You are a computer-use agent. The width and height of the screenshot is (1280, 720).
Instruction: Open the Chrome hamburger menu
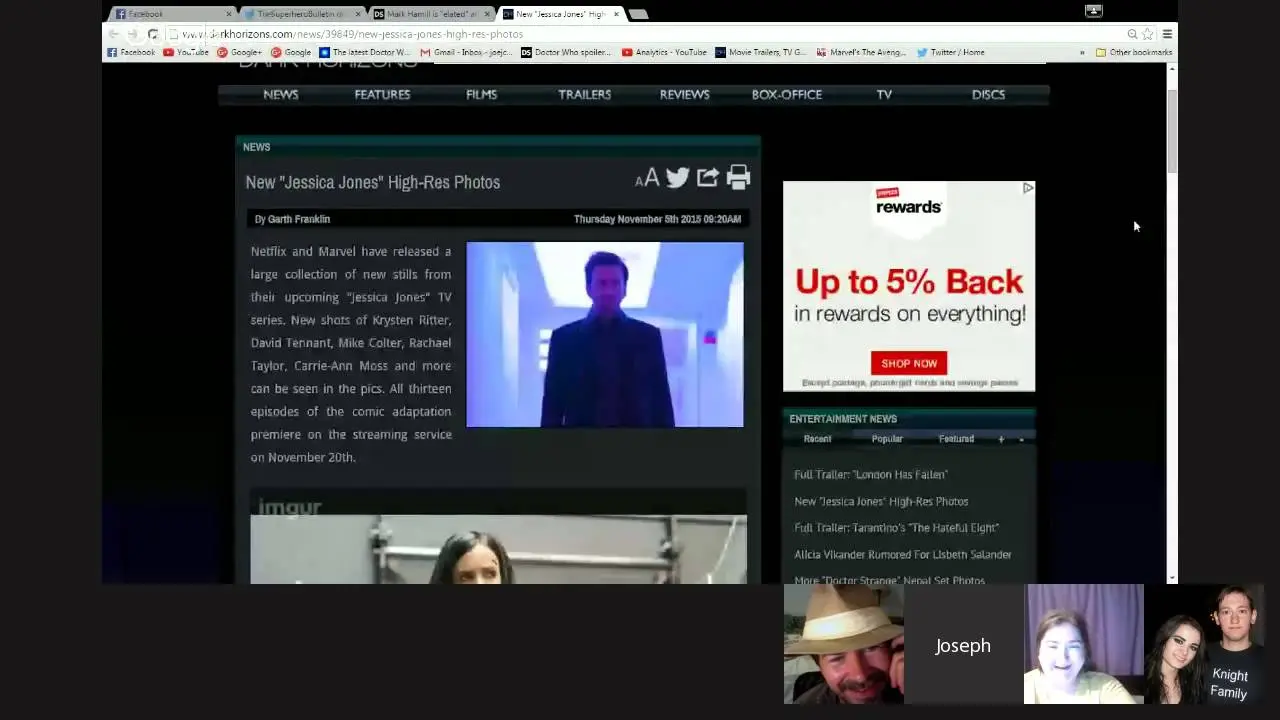(1167, 34)
